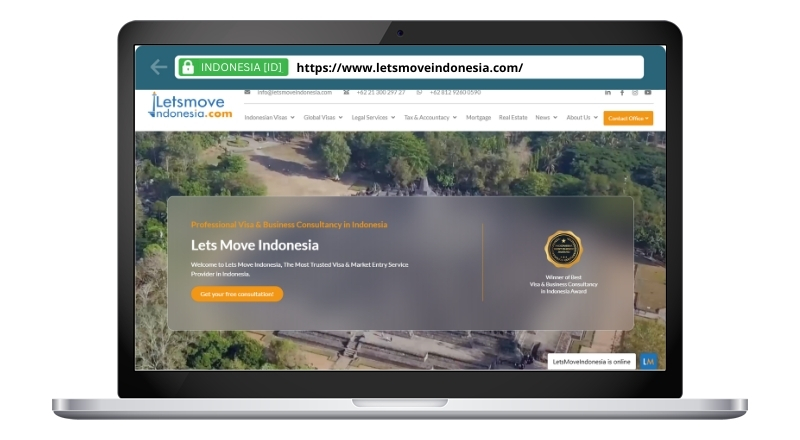Click the gold award badge emblem
Viewport: 800px width, 440px height.
pyautogui.click(x=563, y=249)
